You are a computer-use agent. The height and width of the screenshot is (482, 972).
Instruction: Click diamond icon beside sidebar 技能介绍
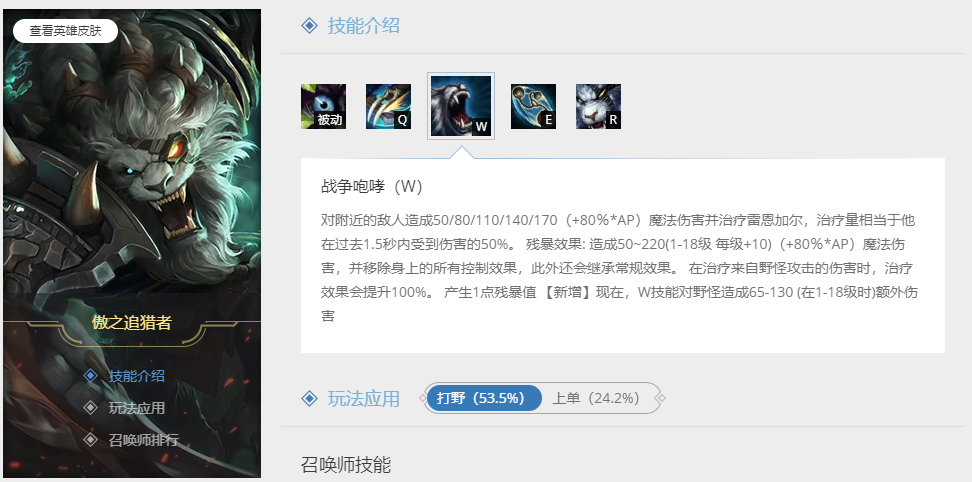click(91, 375)
